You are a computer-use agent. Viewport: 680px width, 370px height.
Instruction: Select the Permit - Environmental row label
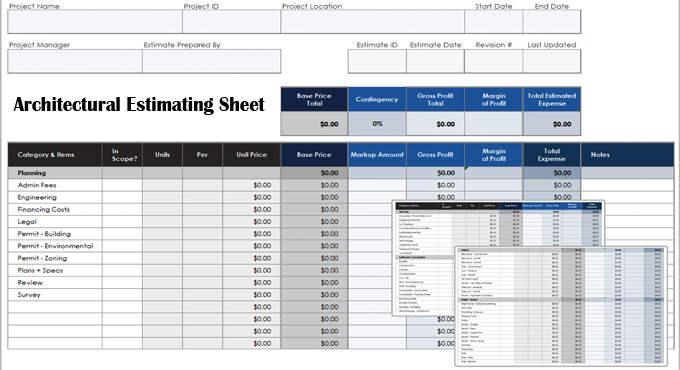point(55,246)
